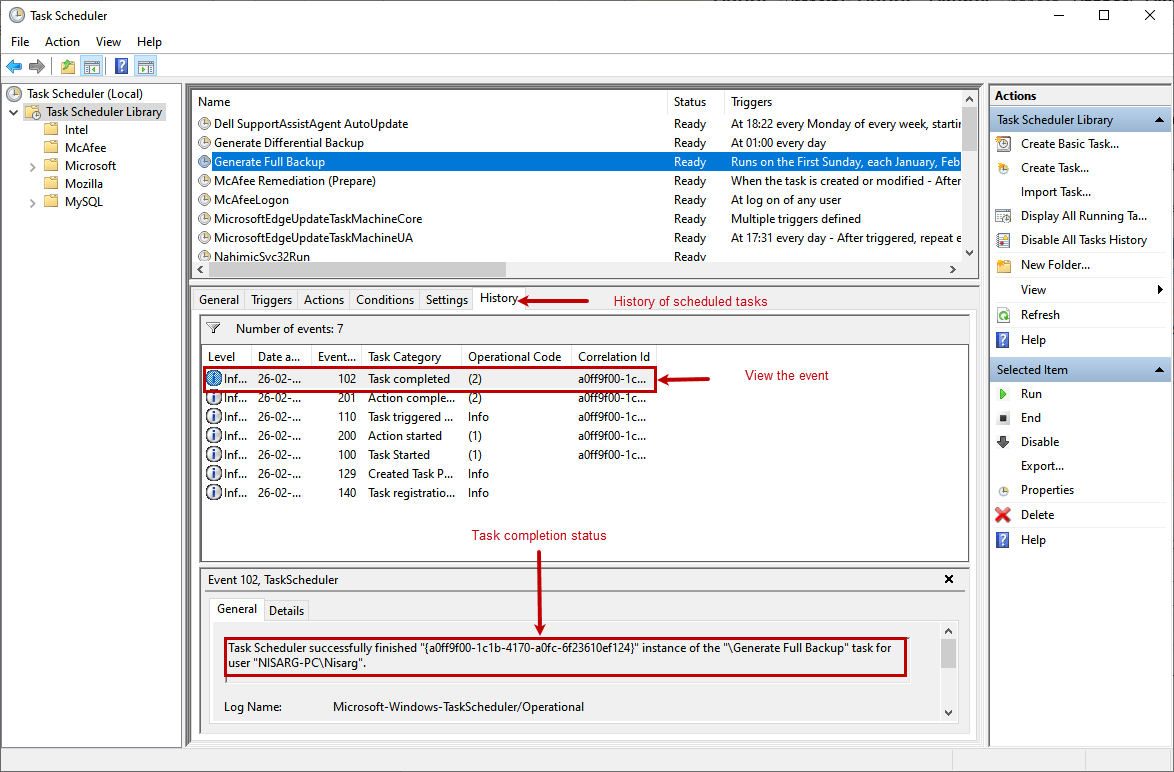Click the Create Task icon

click(1001, 167)
